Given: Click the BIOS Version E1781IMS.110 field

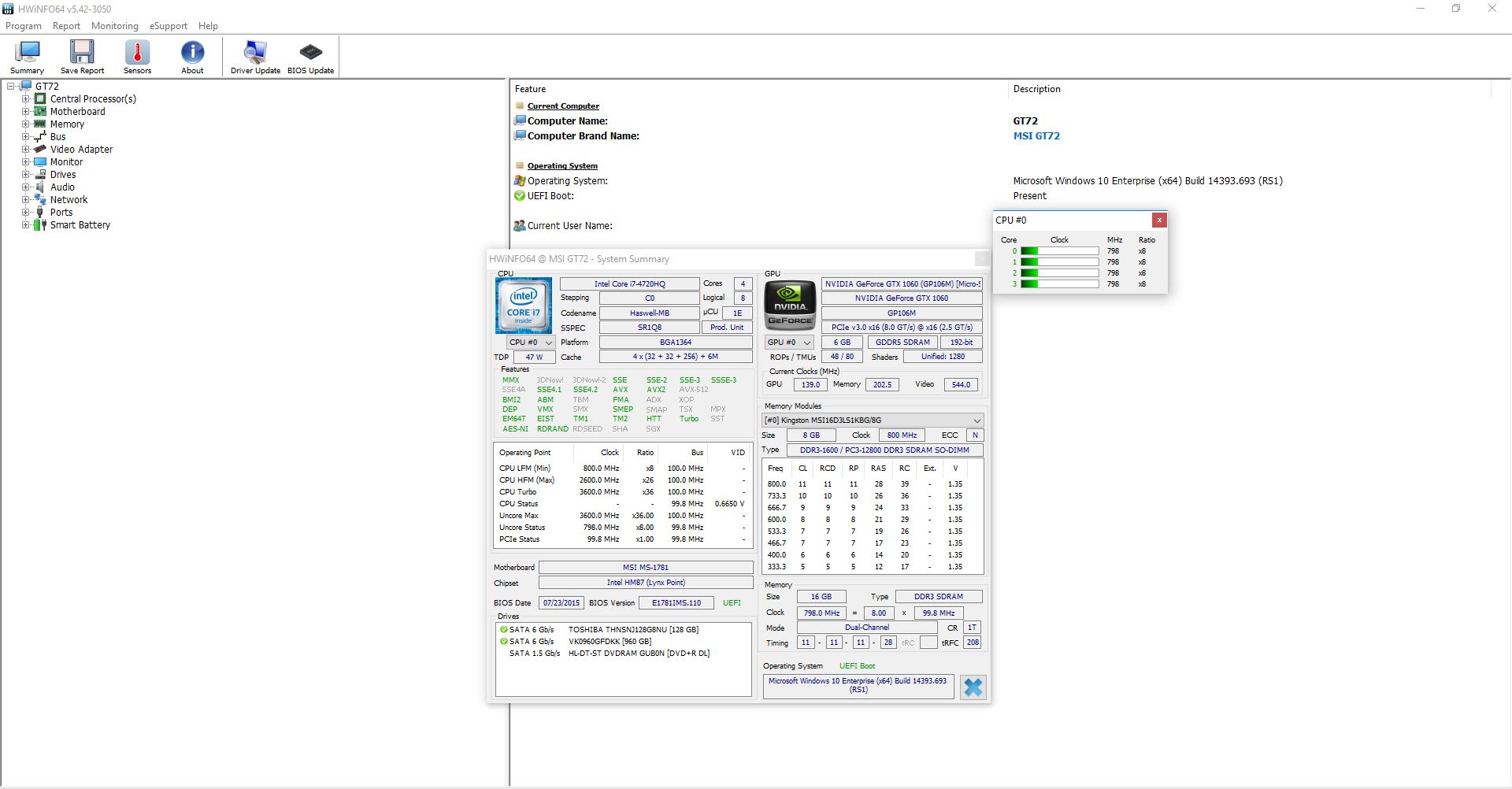Looking at the screenshot, I should pos(676,603).
